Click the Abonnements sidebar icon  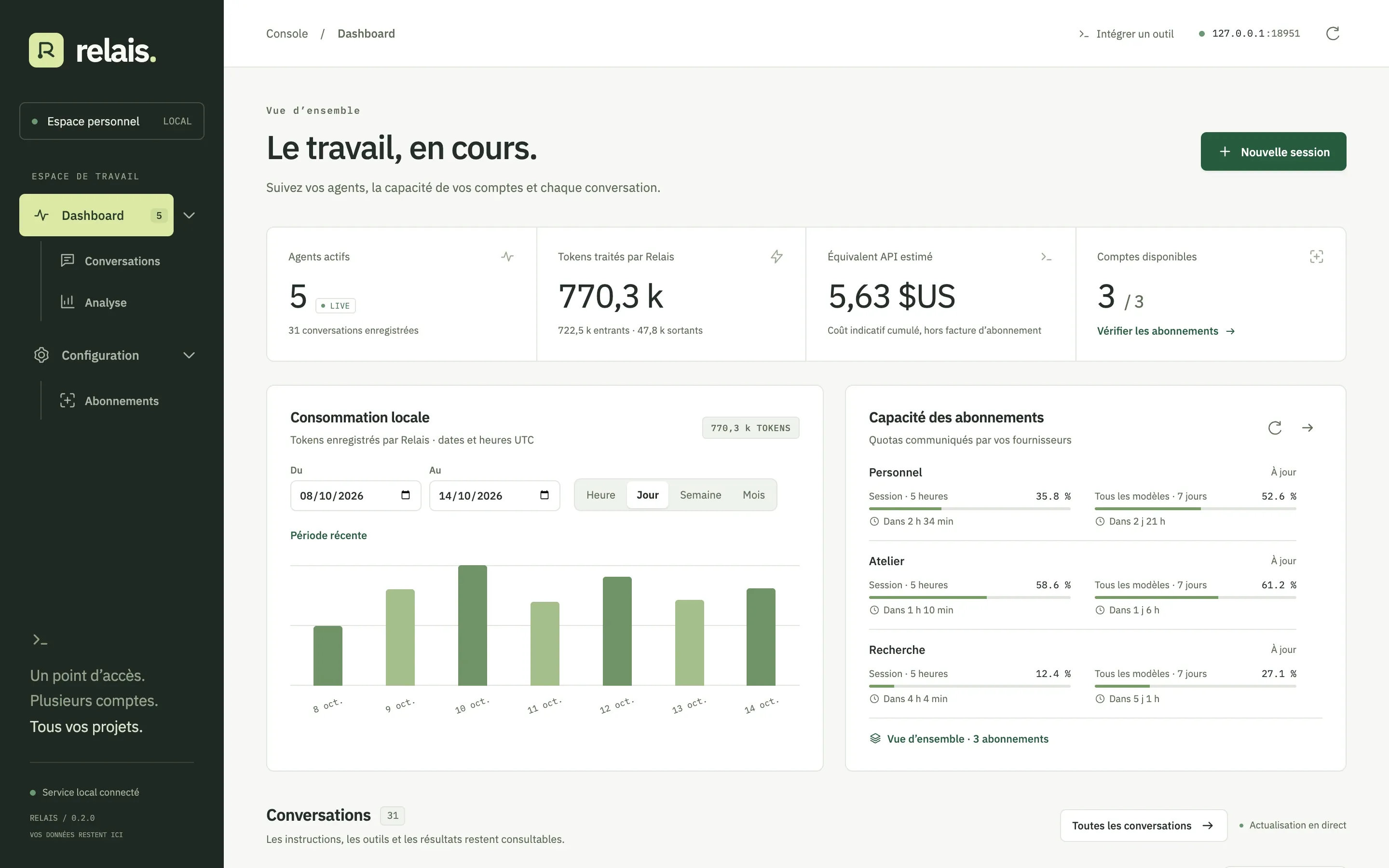point(67,401)
